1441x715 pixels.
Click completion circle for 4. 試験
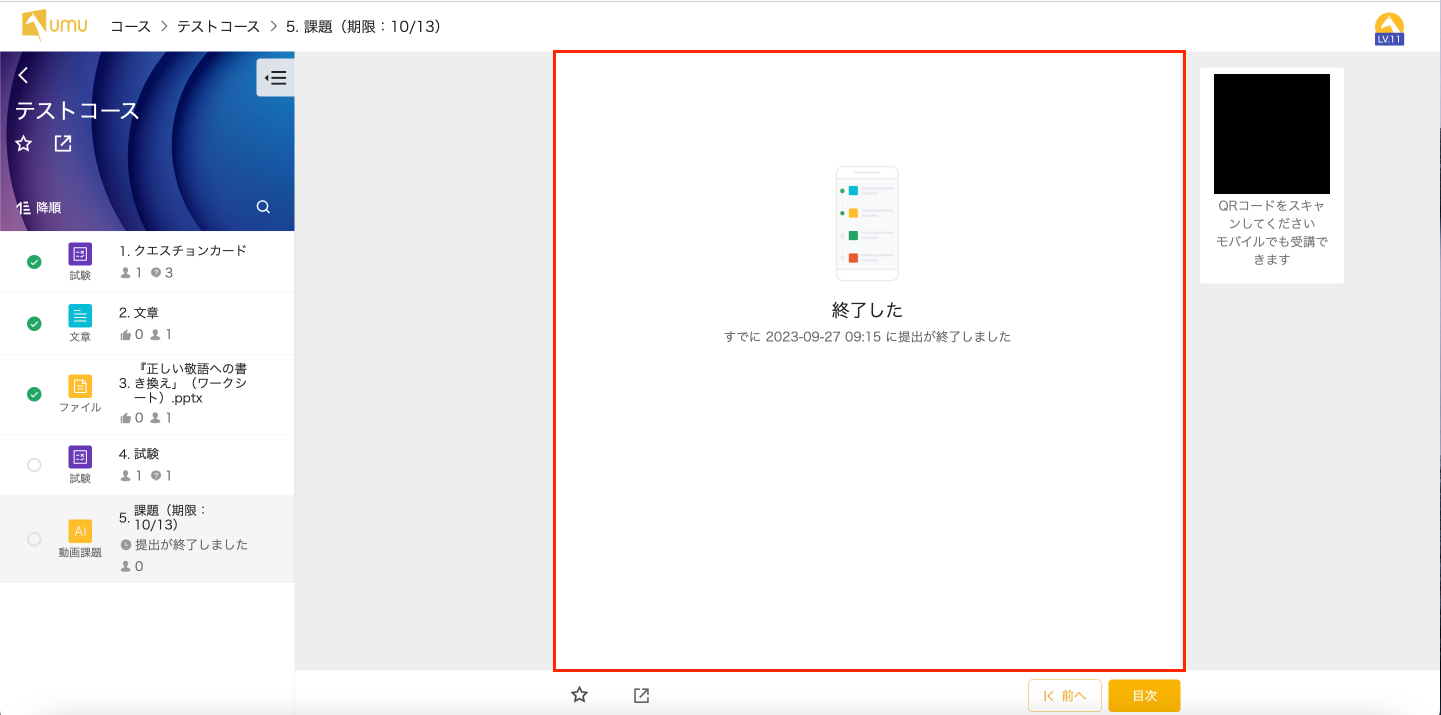(34, 465)
